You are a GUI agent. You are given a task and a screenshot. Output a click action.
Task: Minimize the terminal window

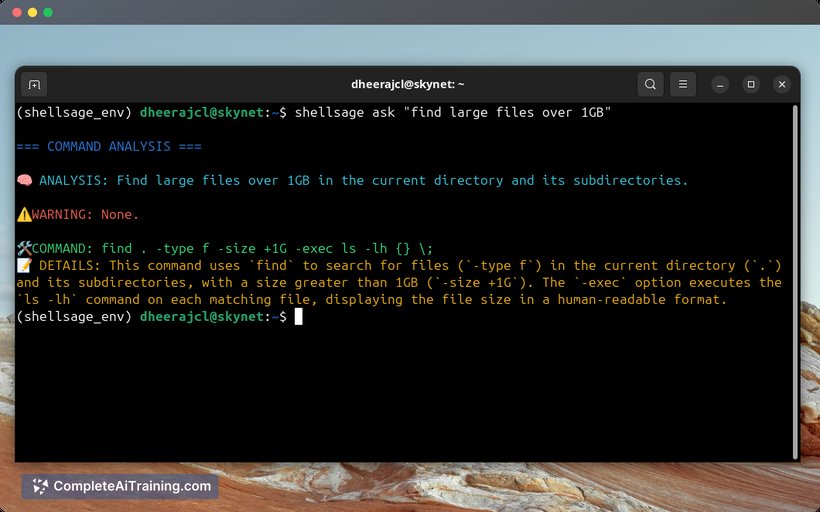pyautogui.click(x=720, y=84)
